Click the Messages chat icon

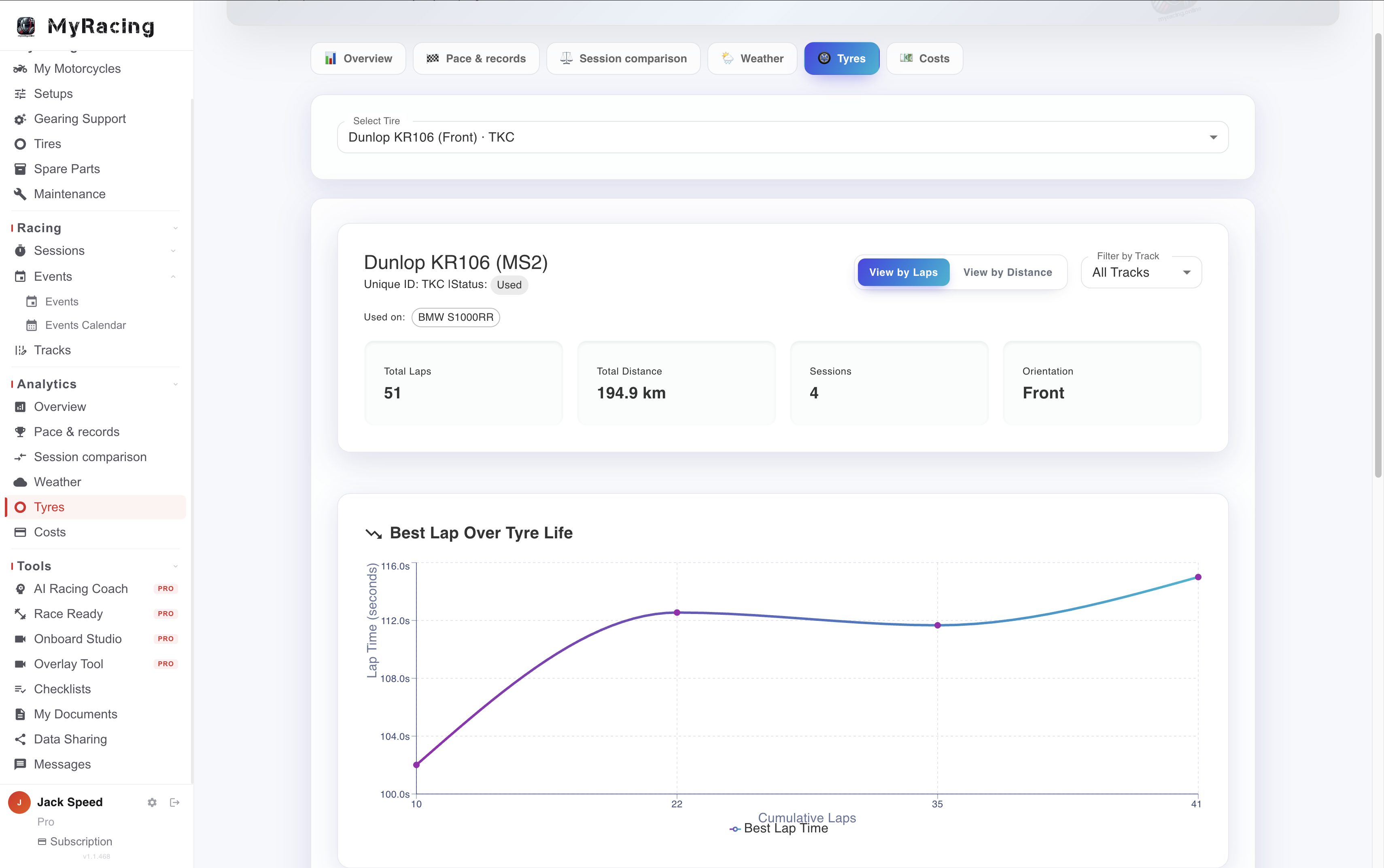coord(20,764)
